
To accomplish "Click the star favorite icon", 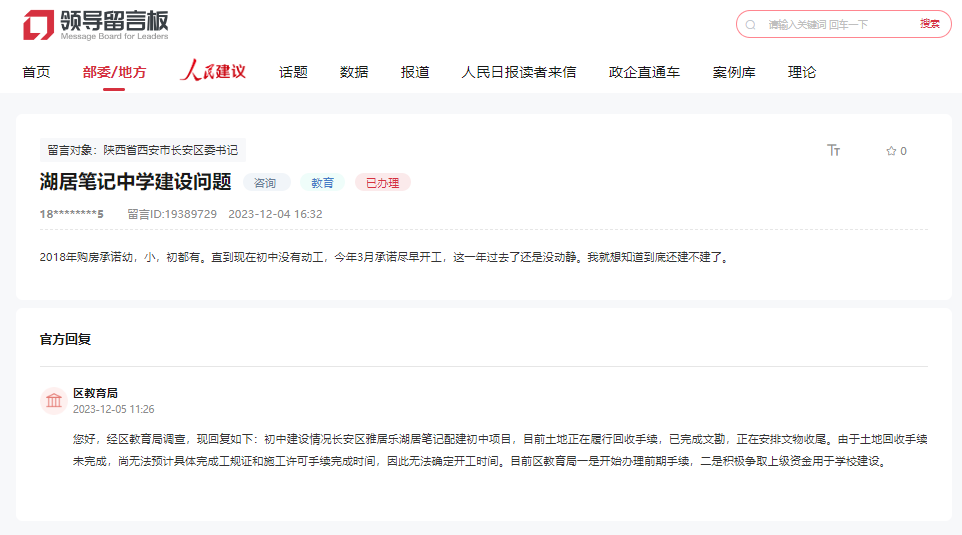I will coord(891,151).
